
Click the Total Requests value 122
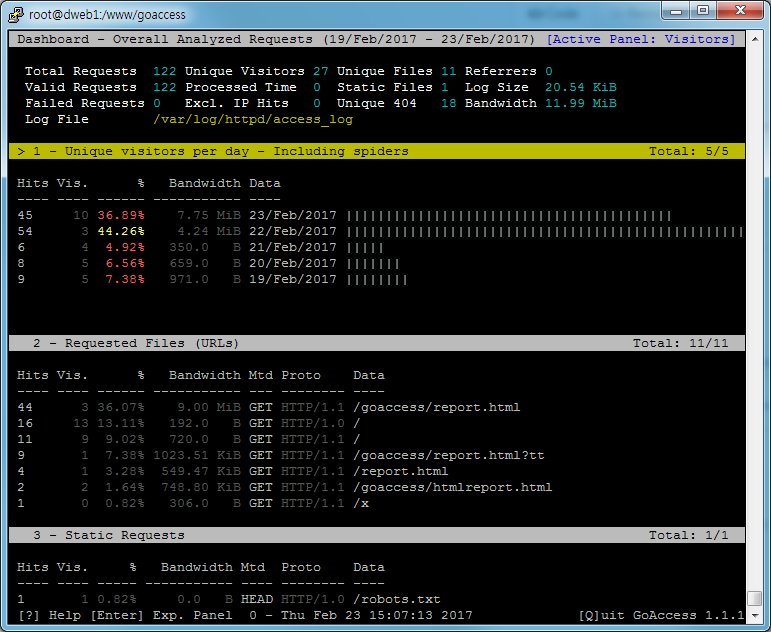tap(164, 71)
